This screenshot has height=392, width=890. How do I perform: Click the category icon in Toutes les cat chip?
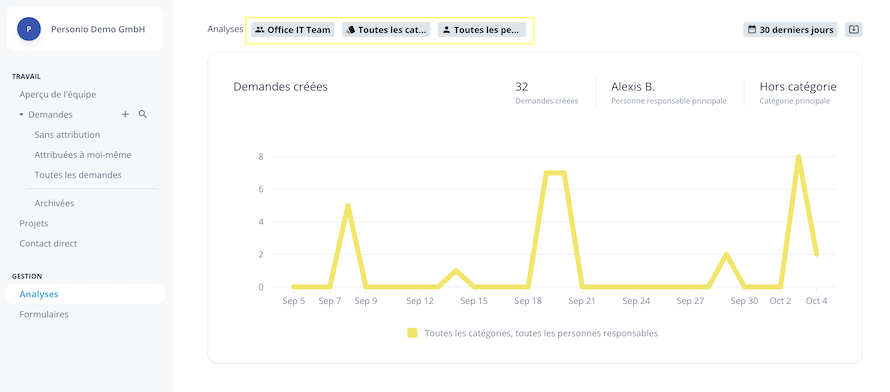(x=351, y=29)
